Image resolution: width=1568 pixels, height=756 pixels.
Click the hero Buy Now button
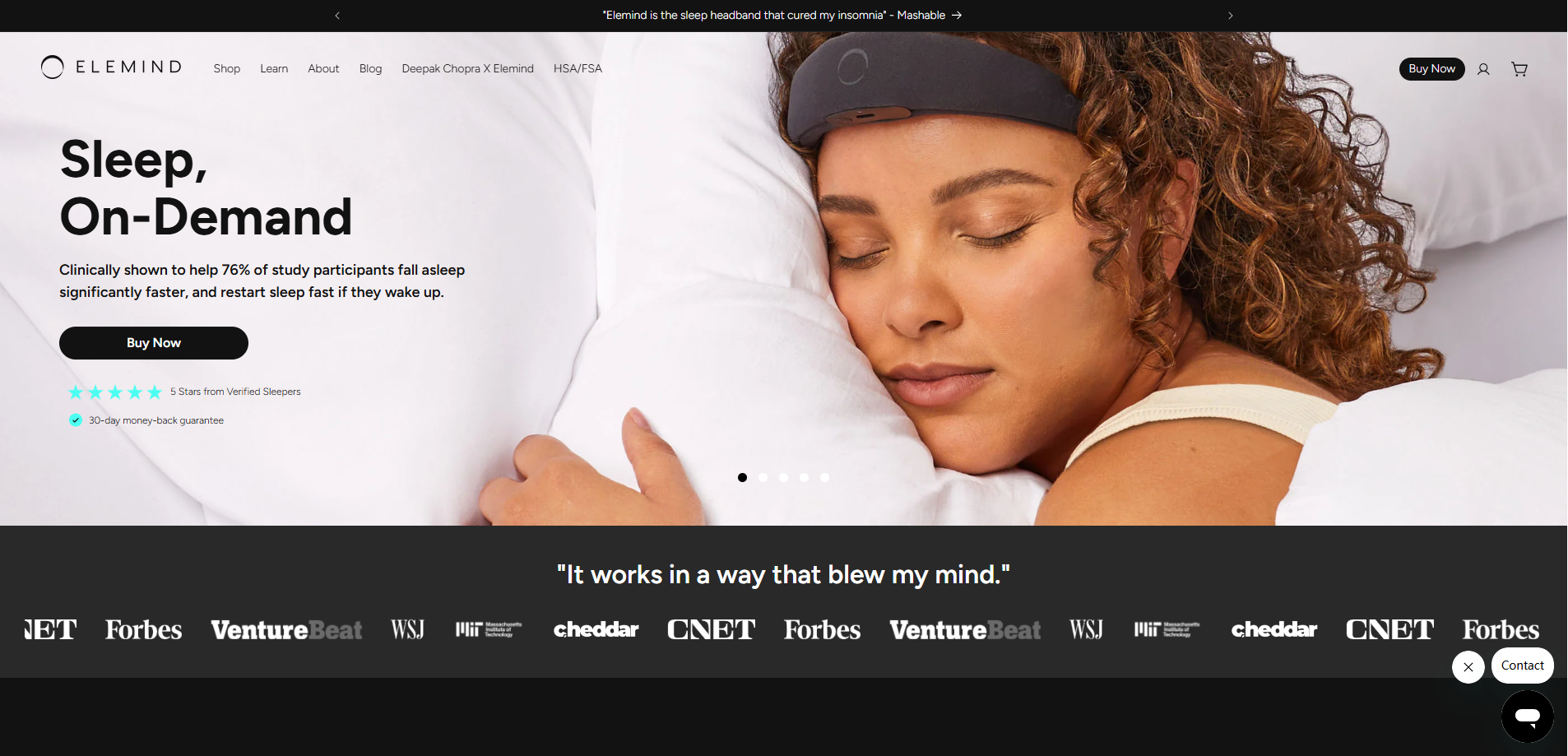coord(154,343)
